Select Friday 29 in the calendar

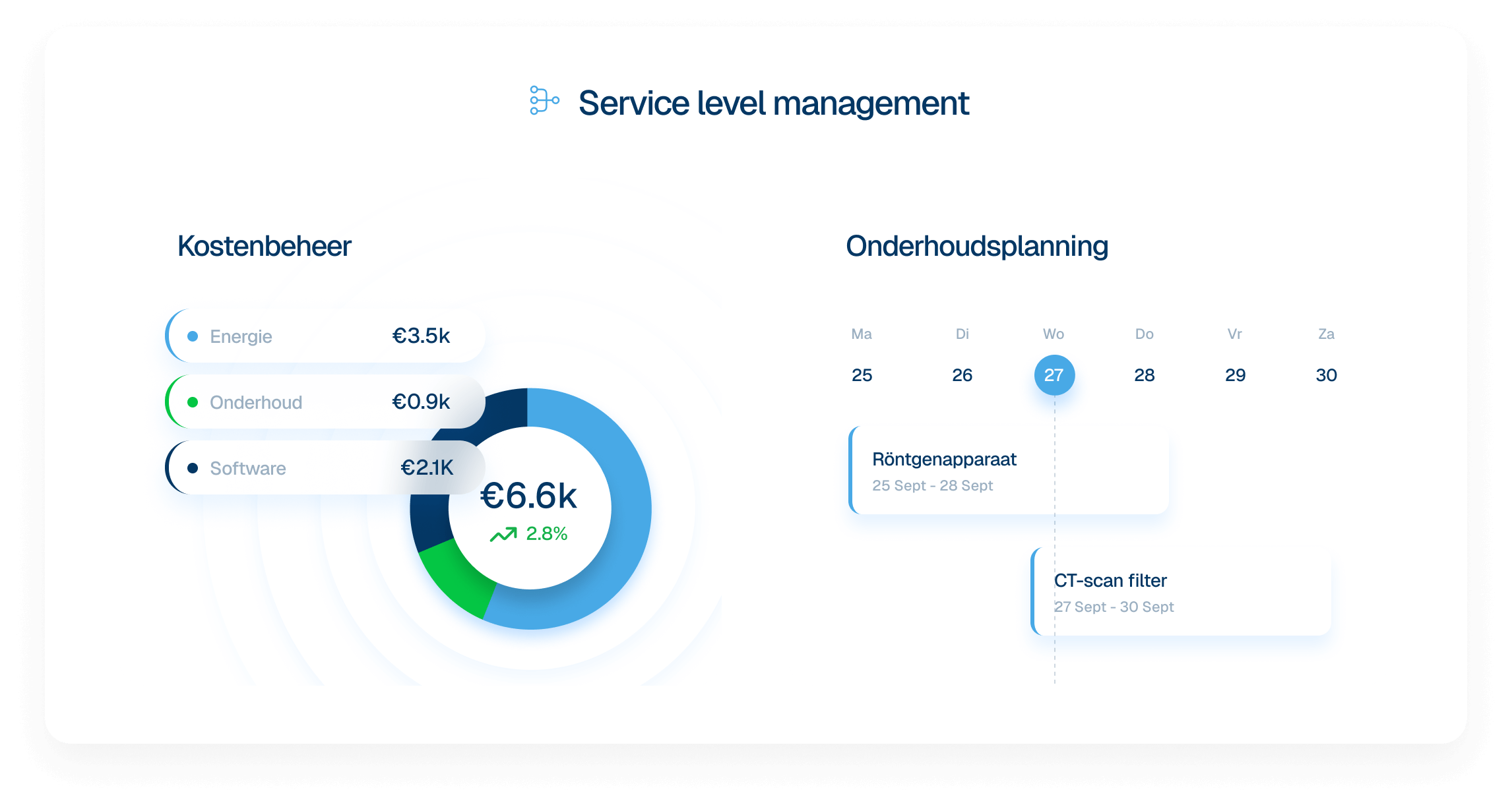[x=1235, y=375]
